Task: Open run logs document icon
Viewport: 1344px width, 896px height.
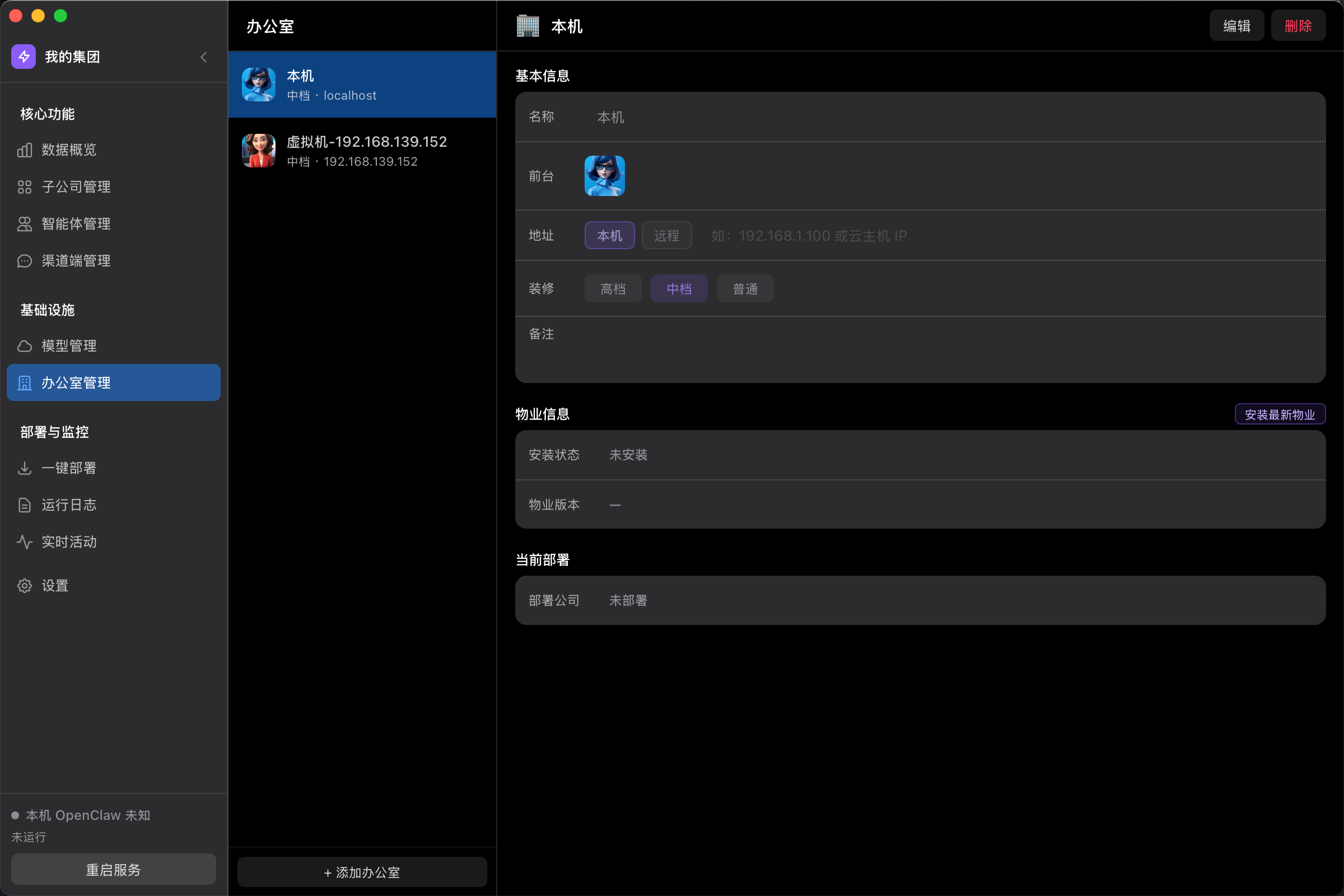Action: [x=25, y=505]
